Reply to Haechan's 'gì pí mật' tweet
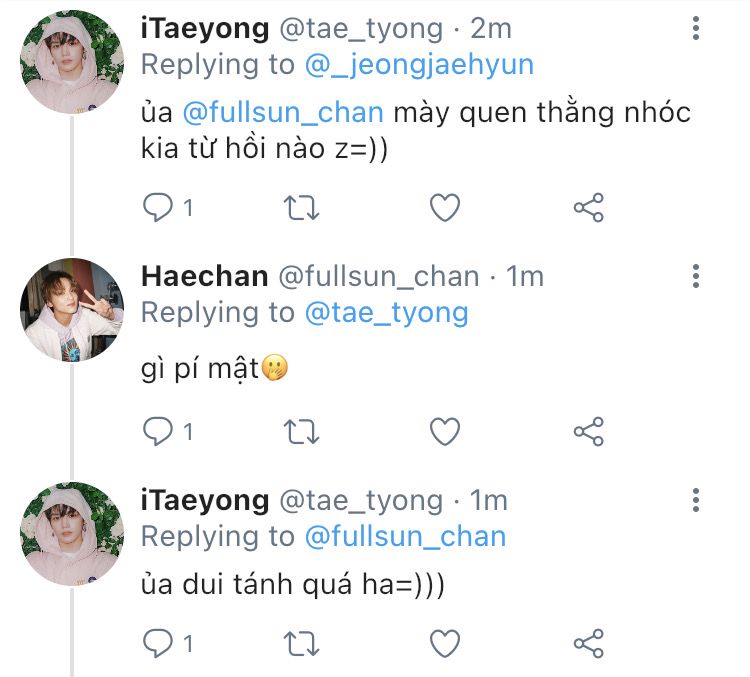 click(157, 431)
